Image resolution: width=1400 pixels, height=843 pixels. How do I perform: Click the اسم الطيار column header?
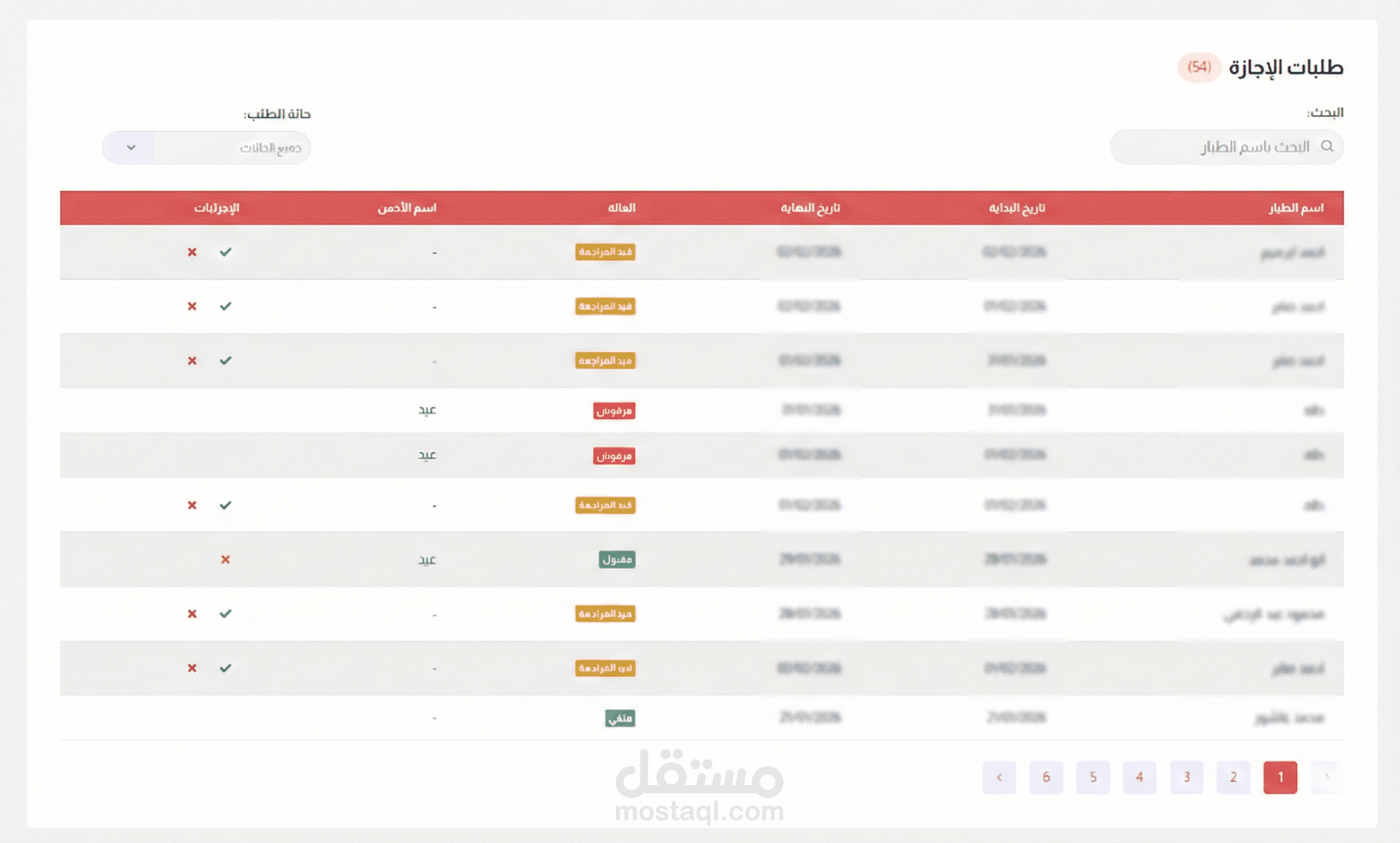(x=1296, y=208)
